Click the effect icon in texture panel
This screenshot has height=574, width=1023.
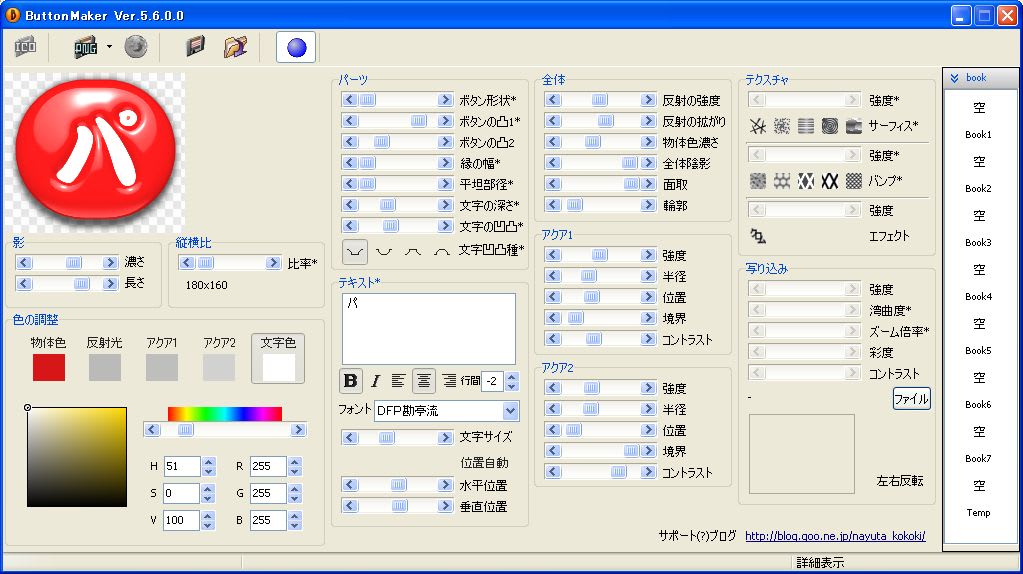(x=758, y=236)
